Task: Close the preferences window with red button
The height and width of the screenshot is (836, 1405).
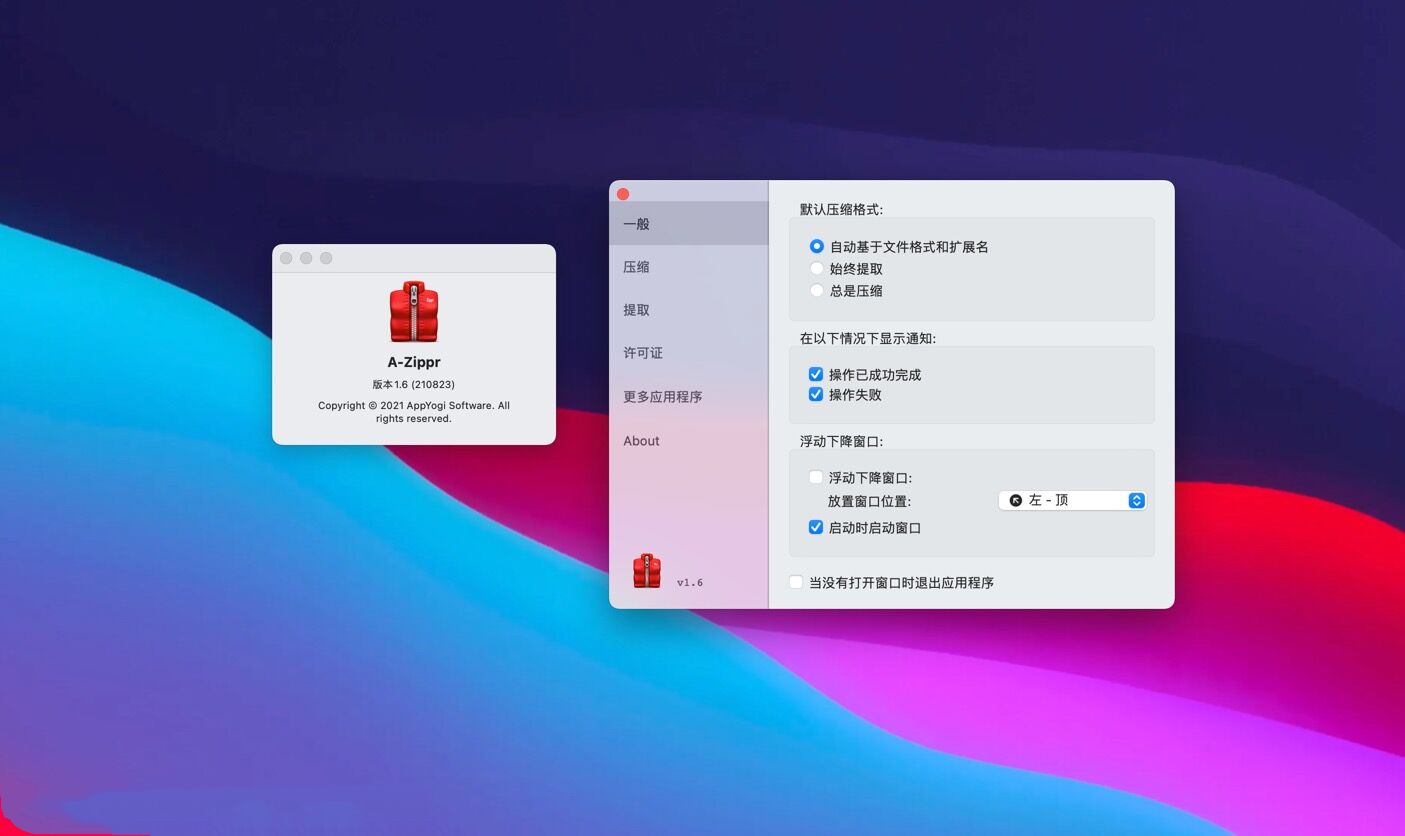Action: pos(623,194)
